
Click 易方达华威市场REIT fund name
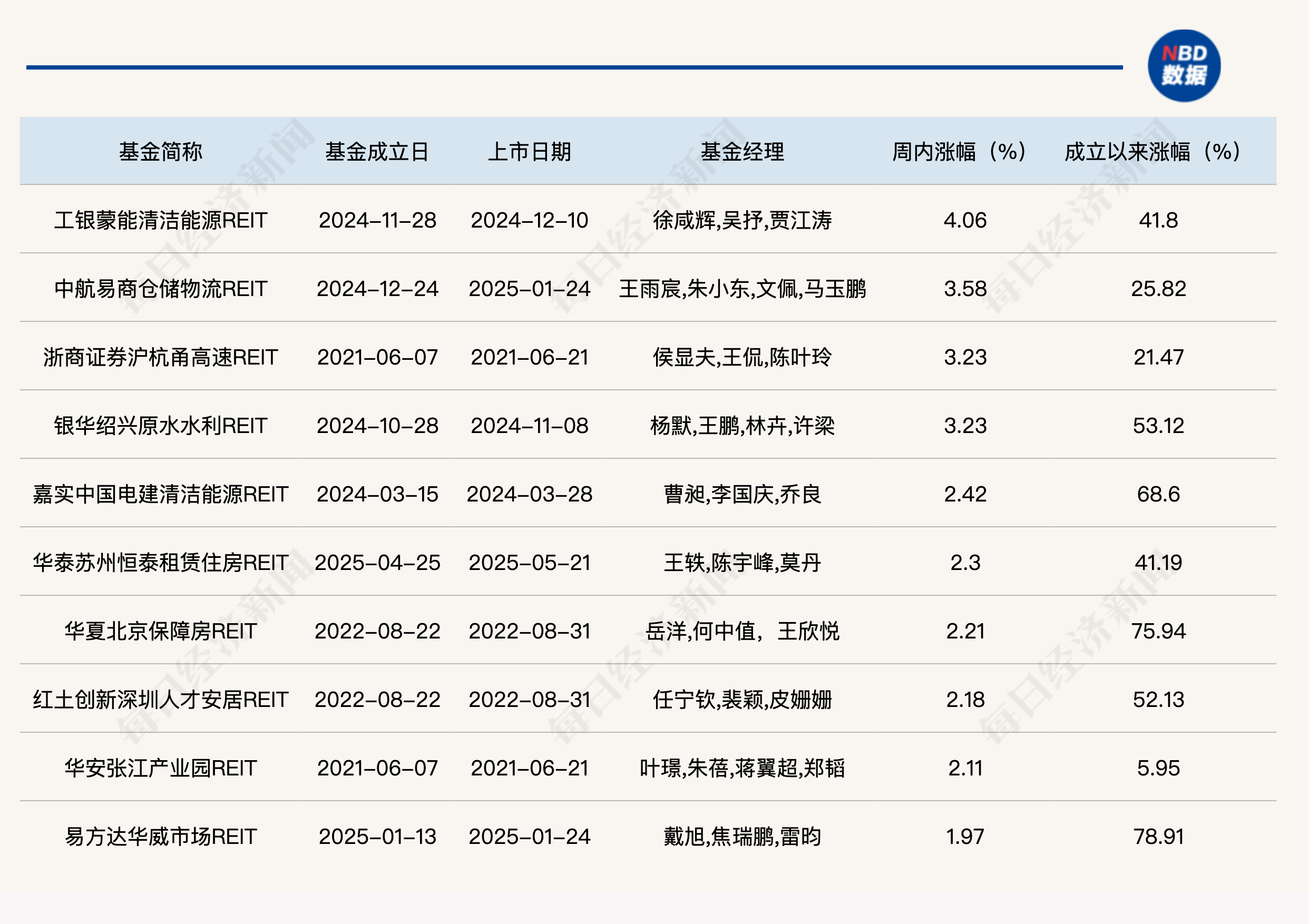160,836
